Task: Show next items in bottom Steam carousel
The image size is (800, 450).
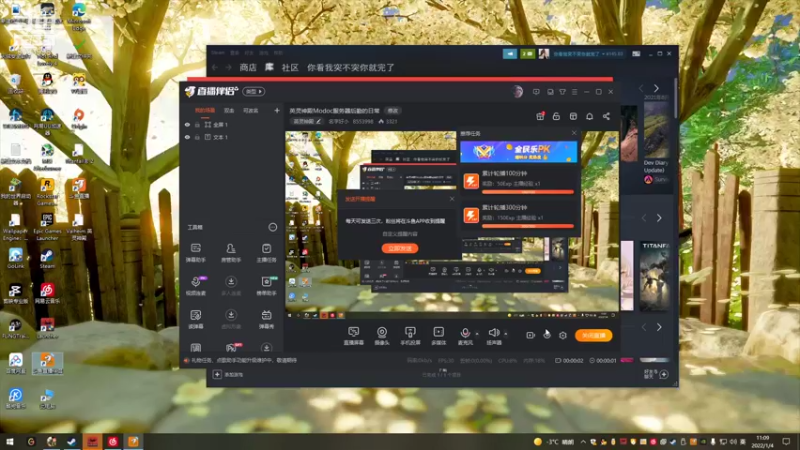Action: tap(659, 327)
